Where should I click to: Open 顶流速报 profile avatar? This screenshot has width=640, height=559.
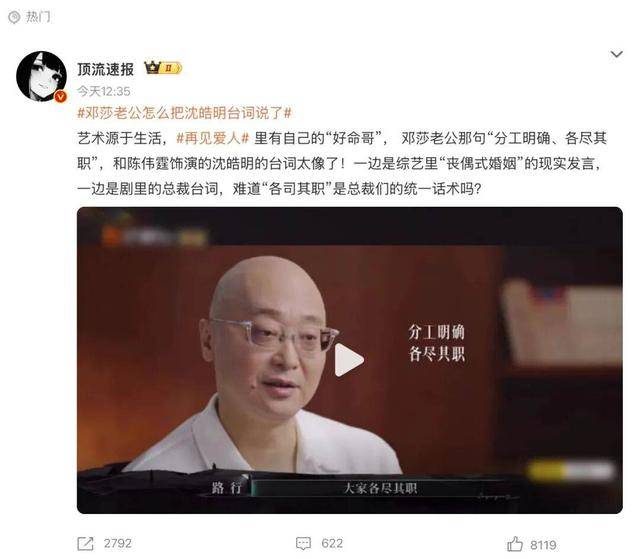tap(41, 76)
